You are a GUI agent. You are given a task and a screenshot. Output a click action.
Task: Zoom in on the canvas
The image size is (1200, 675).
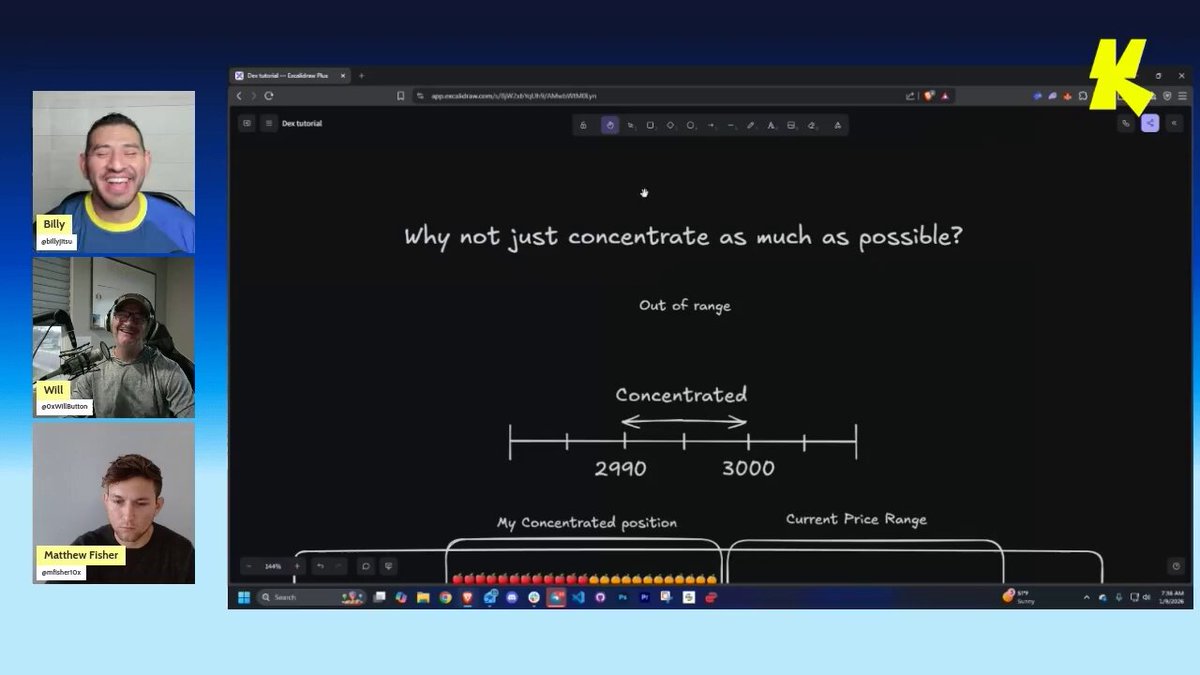pos(297,566)
